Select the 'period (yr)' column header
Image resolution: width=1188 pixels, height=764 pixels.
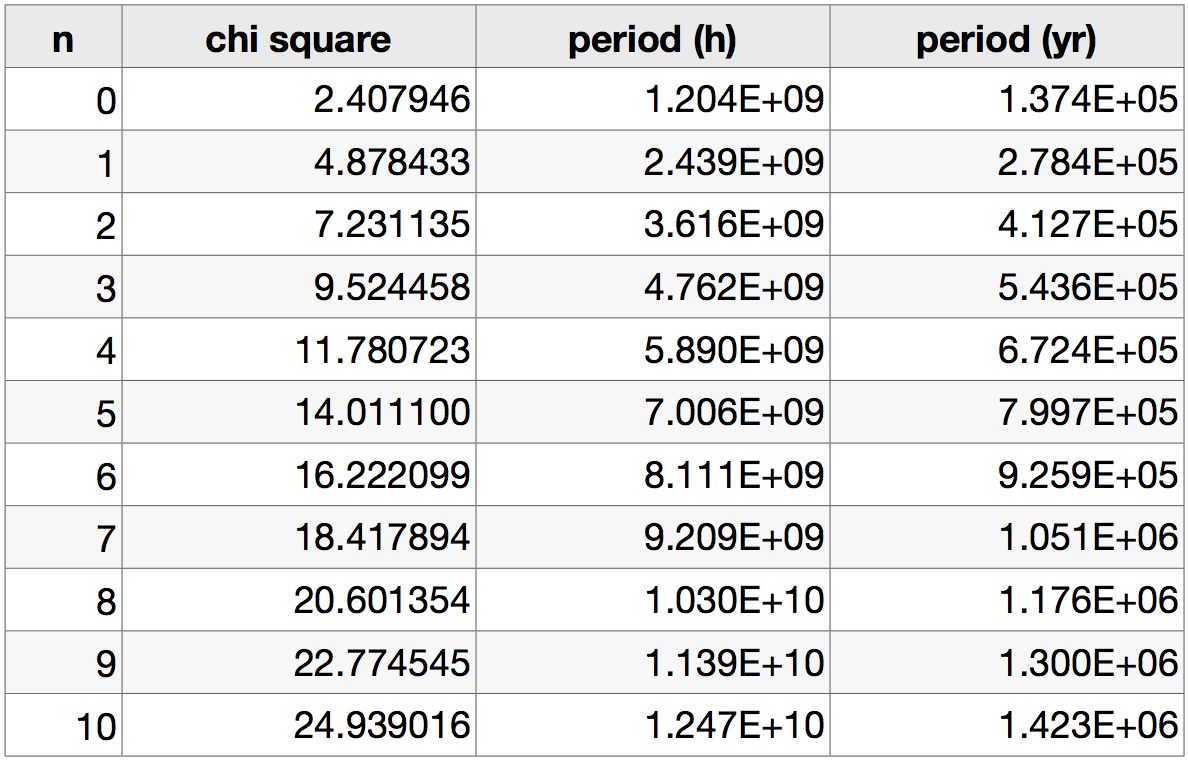click(1006, 37)
